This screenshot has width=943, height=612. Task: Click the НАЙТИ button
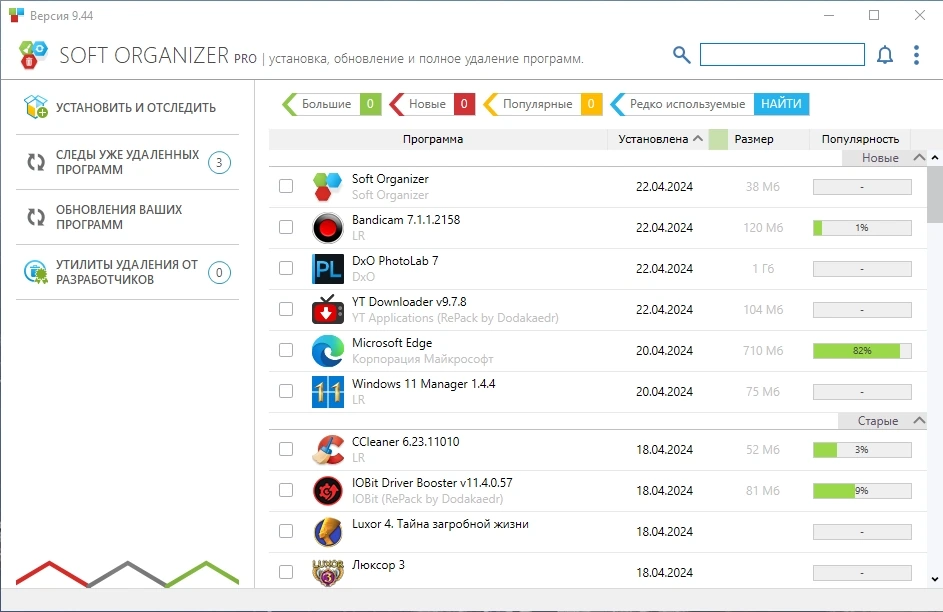click(x=781, y=104)
